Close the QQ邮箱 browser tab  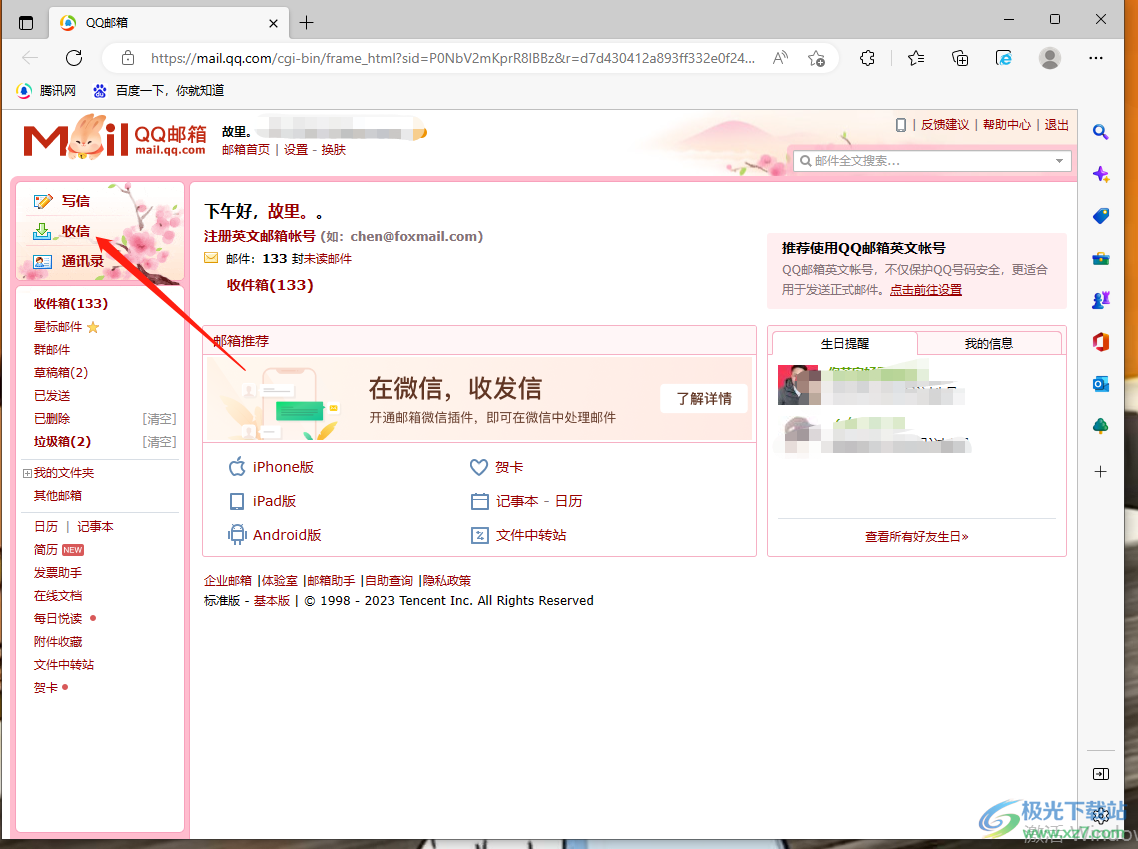click(273, 23)
